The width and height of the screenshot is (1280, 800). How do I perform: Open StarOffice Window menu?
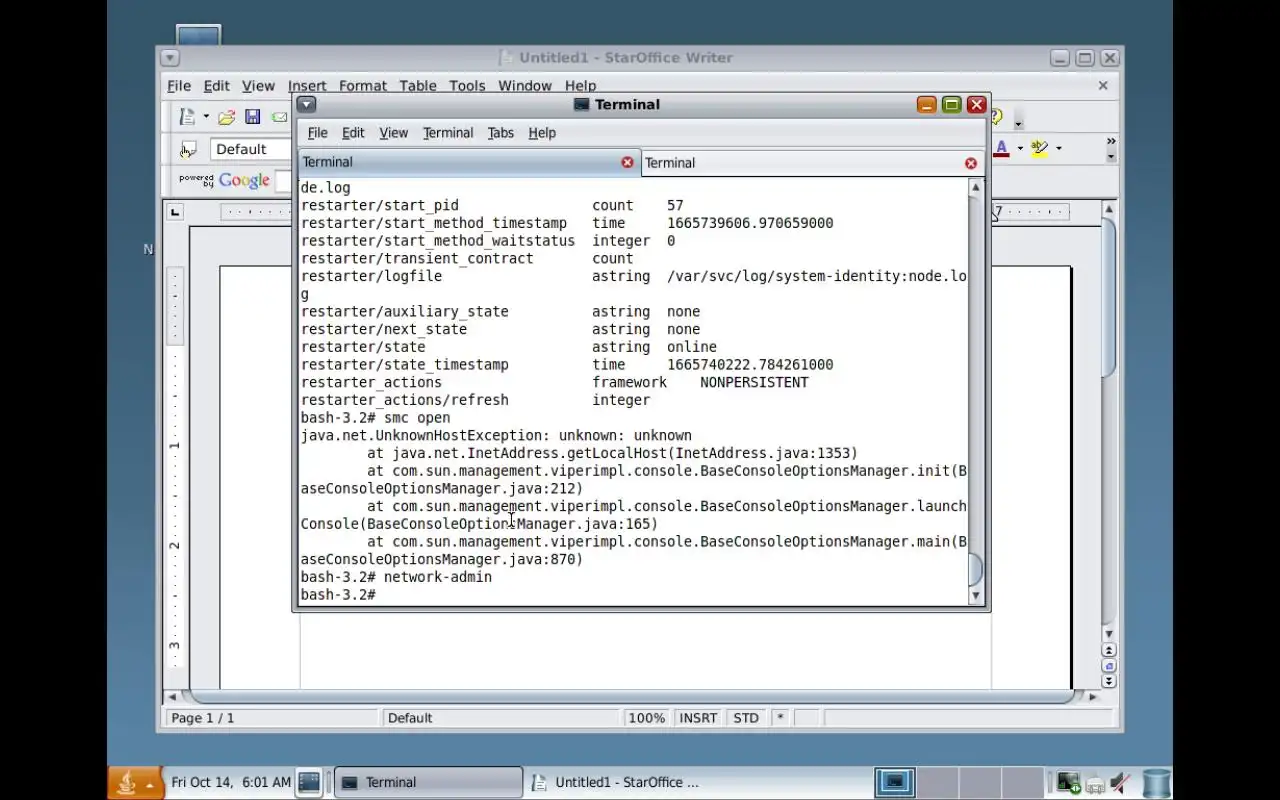(525, 86)
